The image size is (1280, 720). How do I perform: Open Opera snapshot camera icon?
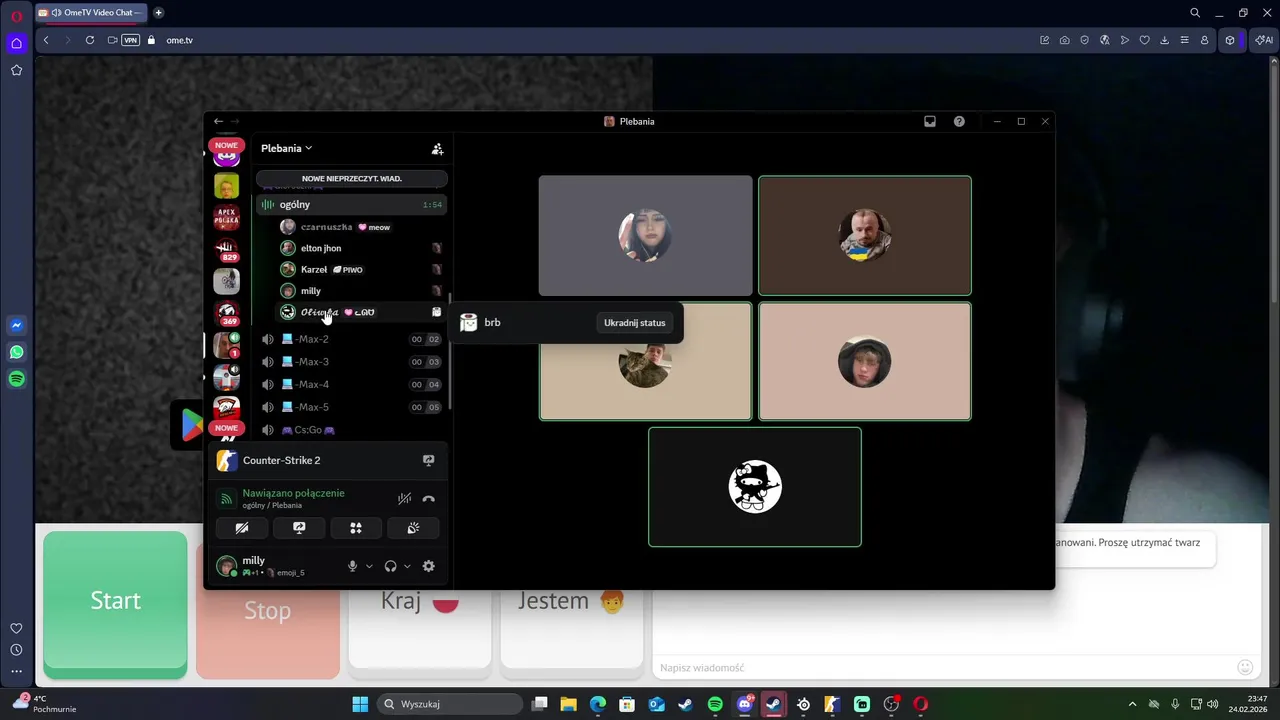coord(1064,40)
